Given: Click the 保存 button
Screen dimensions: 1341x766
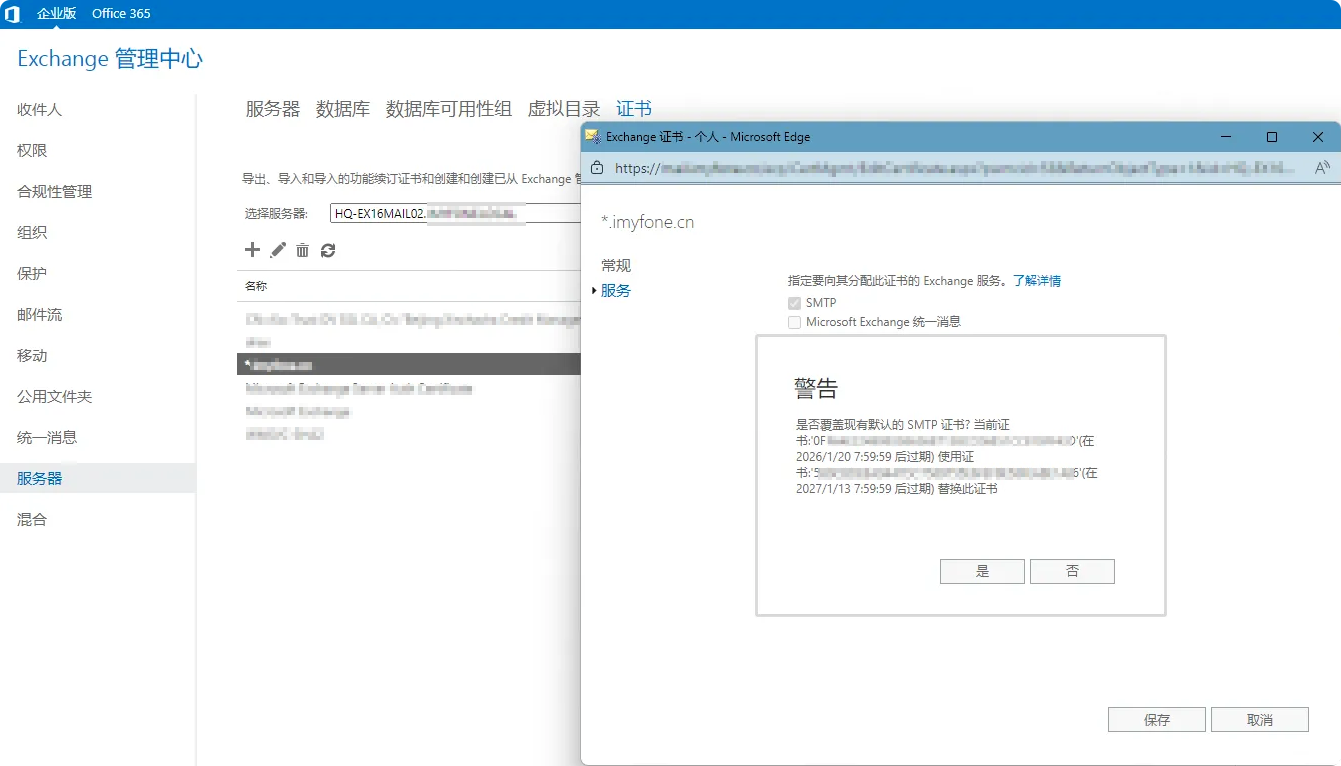Looking at the screenshot, I should tap(1157, 720).
